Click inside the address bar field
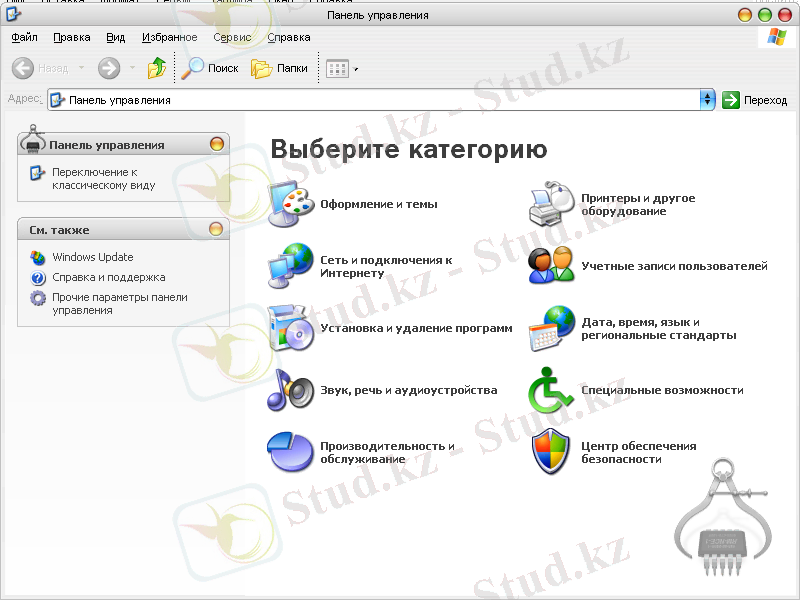Image resolution: width=800 pixels, height=600 pixels. pos(380,100)
